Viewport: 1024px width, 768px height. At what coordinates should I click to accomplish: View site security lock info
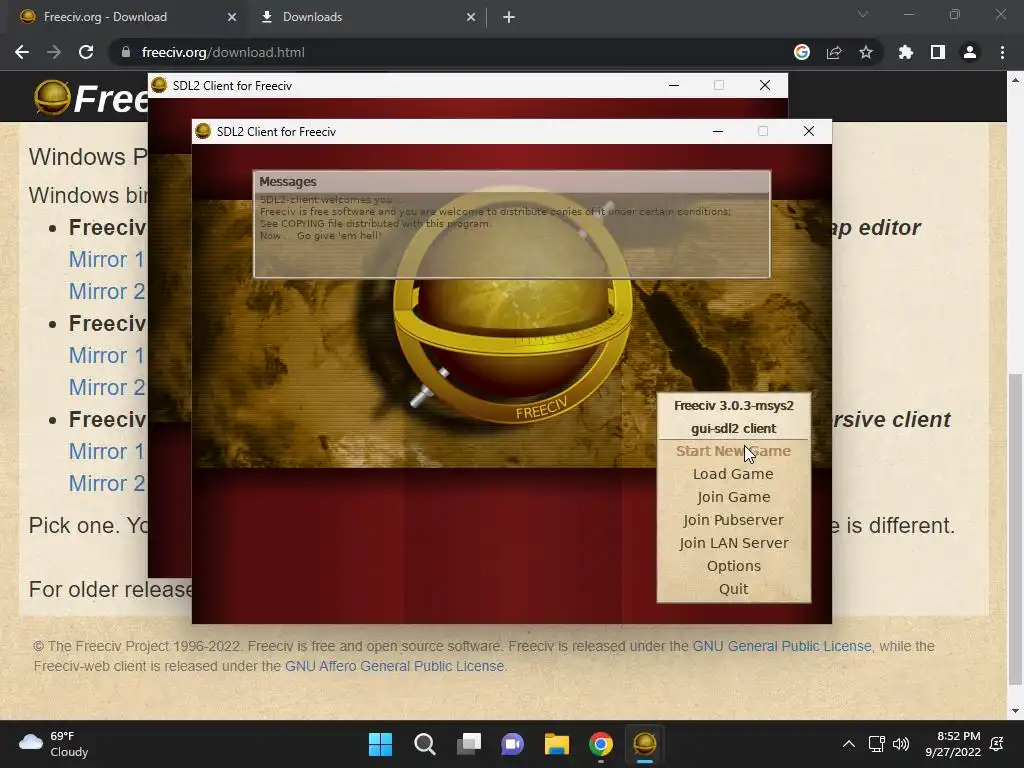point(126,52)
